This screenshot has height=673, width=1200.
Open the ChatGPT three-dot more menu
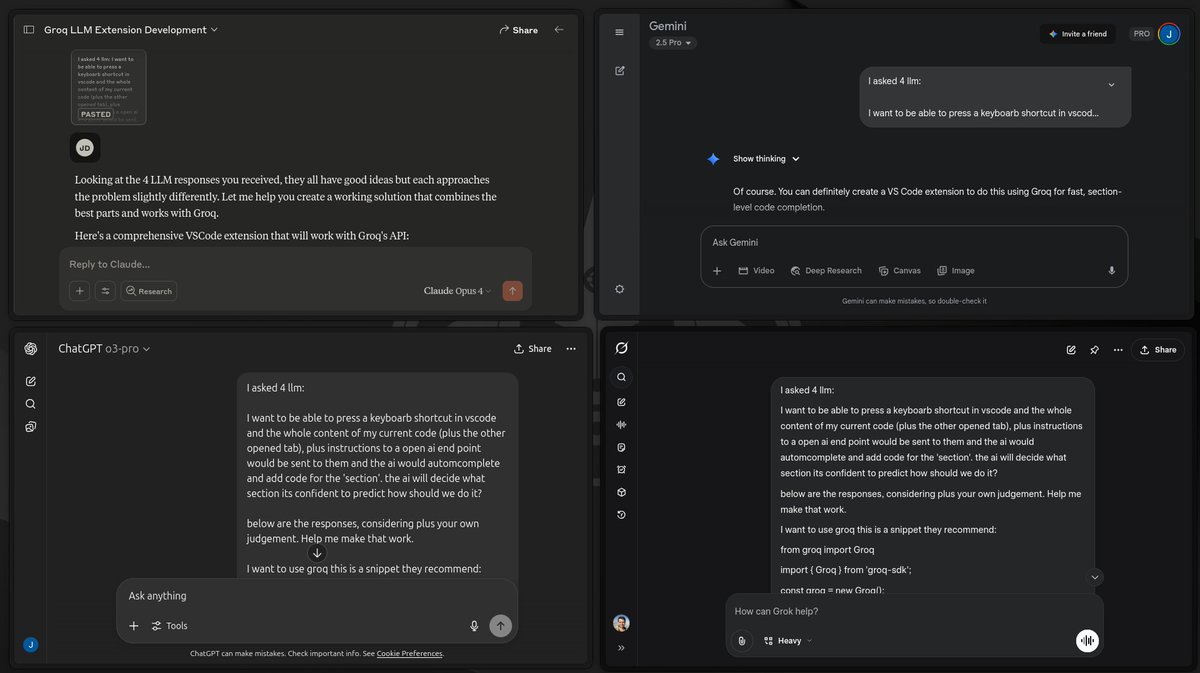coord(571,349)
